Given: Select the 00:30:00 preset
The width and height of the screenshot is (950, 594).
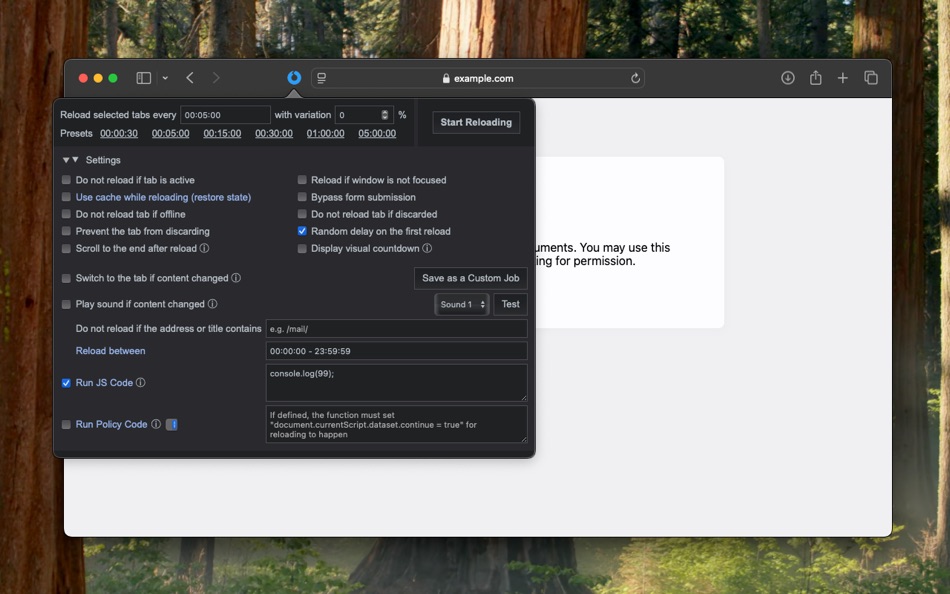Looking at the screenshot, I should (x=274, y=133).
